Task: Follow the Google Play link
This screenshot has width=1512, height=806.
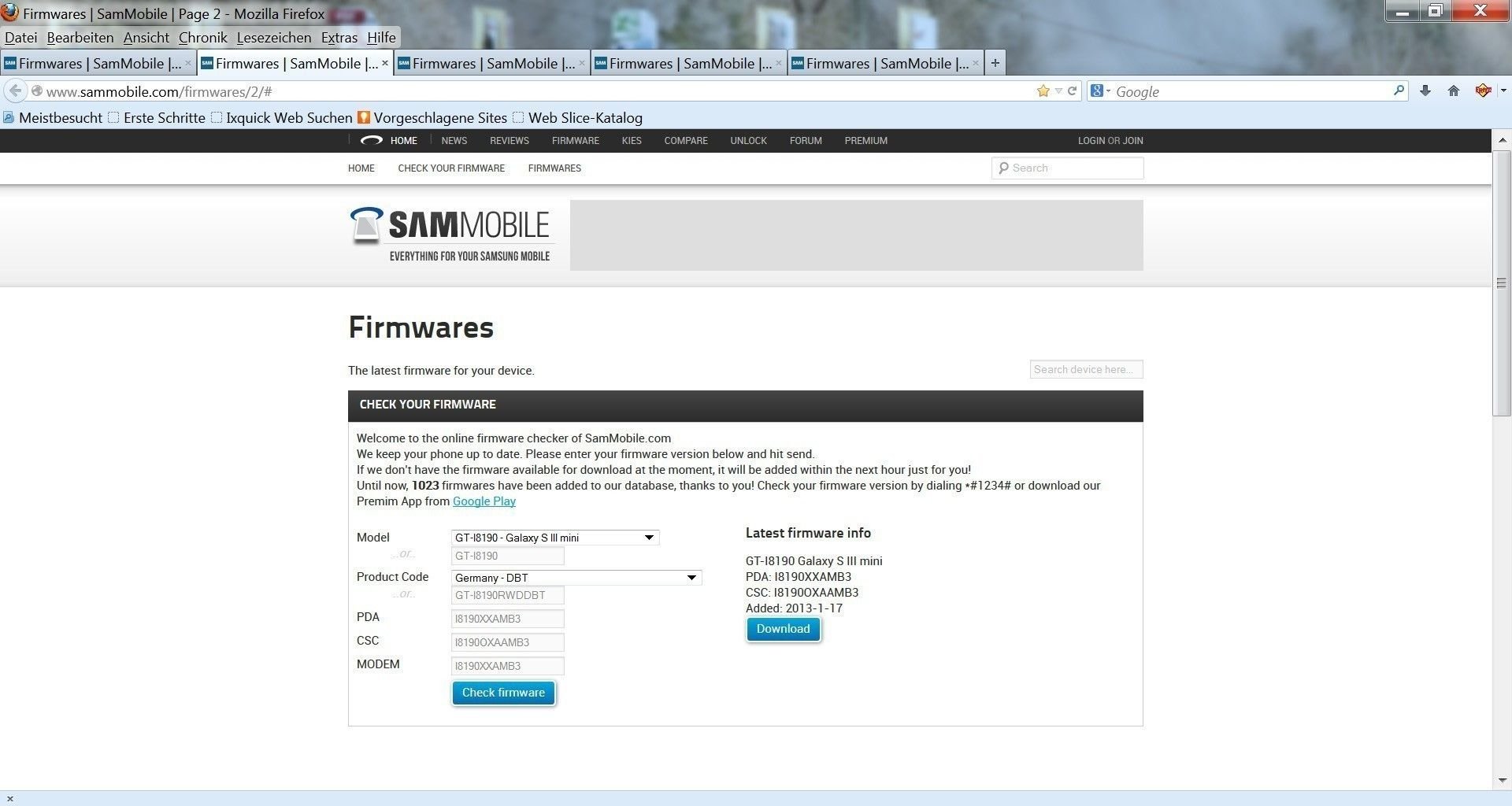Action: tap(484, 501)
